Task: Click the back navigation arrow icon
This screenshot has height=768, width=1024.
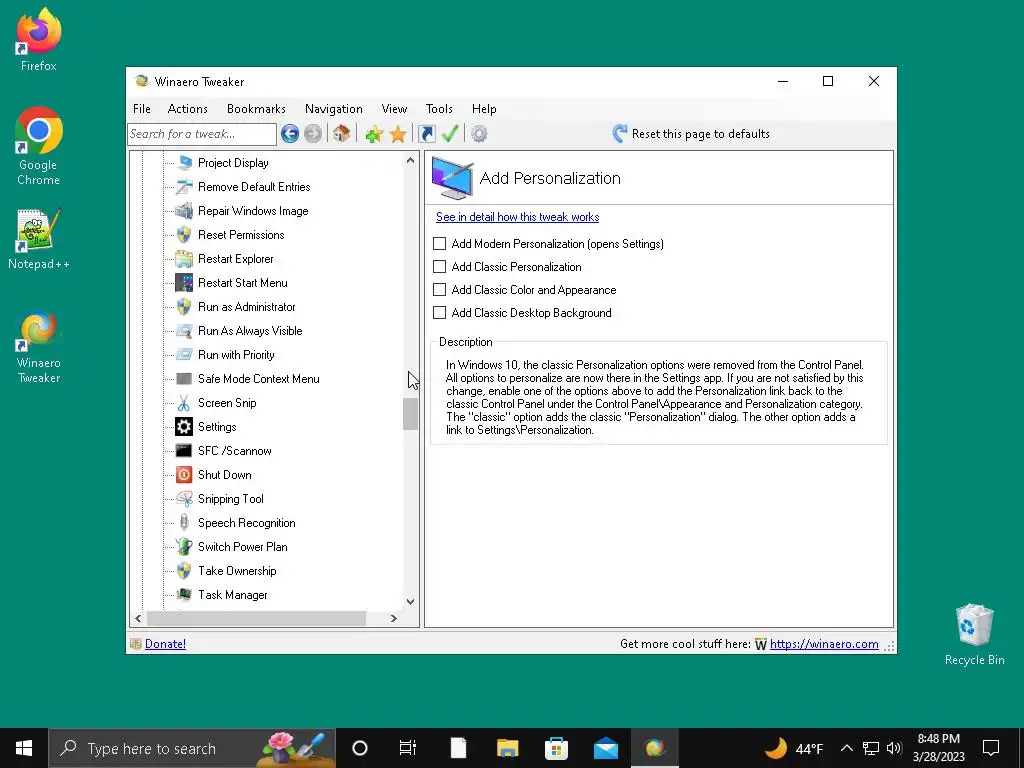Action: click(x=290, y=134)
